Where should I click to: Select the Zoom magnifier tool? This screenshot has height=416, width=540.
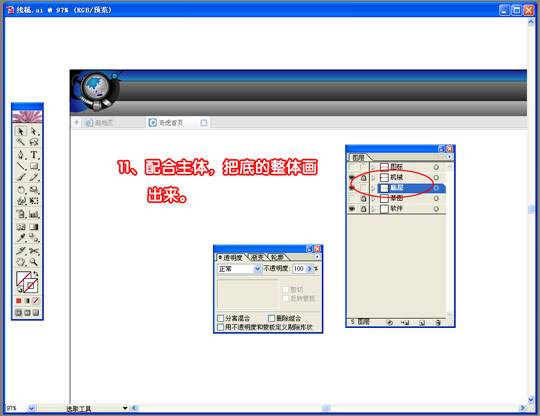34,262
